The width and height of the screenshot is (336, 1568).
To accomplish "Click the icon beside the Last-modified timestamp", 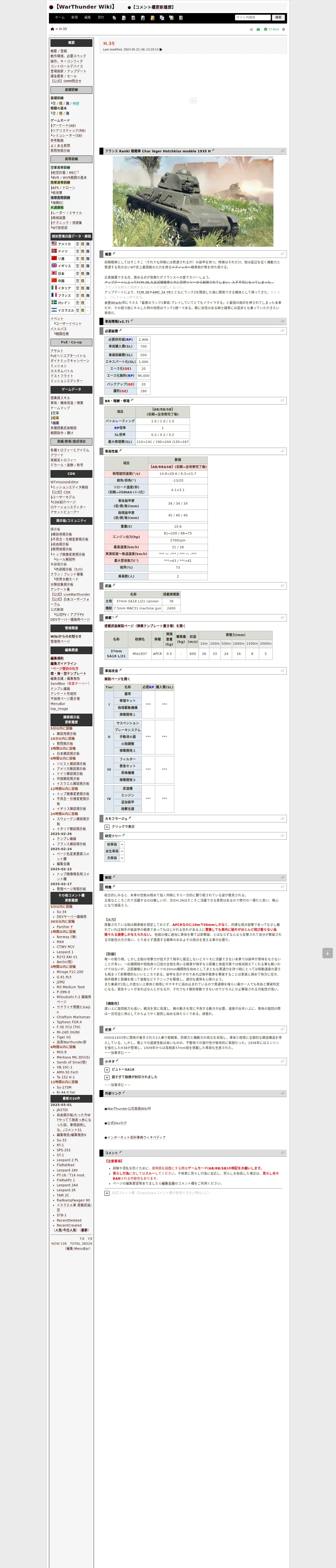I will point(161,49).
